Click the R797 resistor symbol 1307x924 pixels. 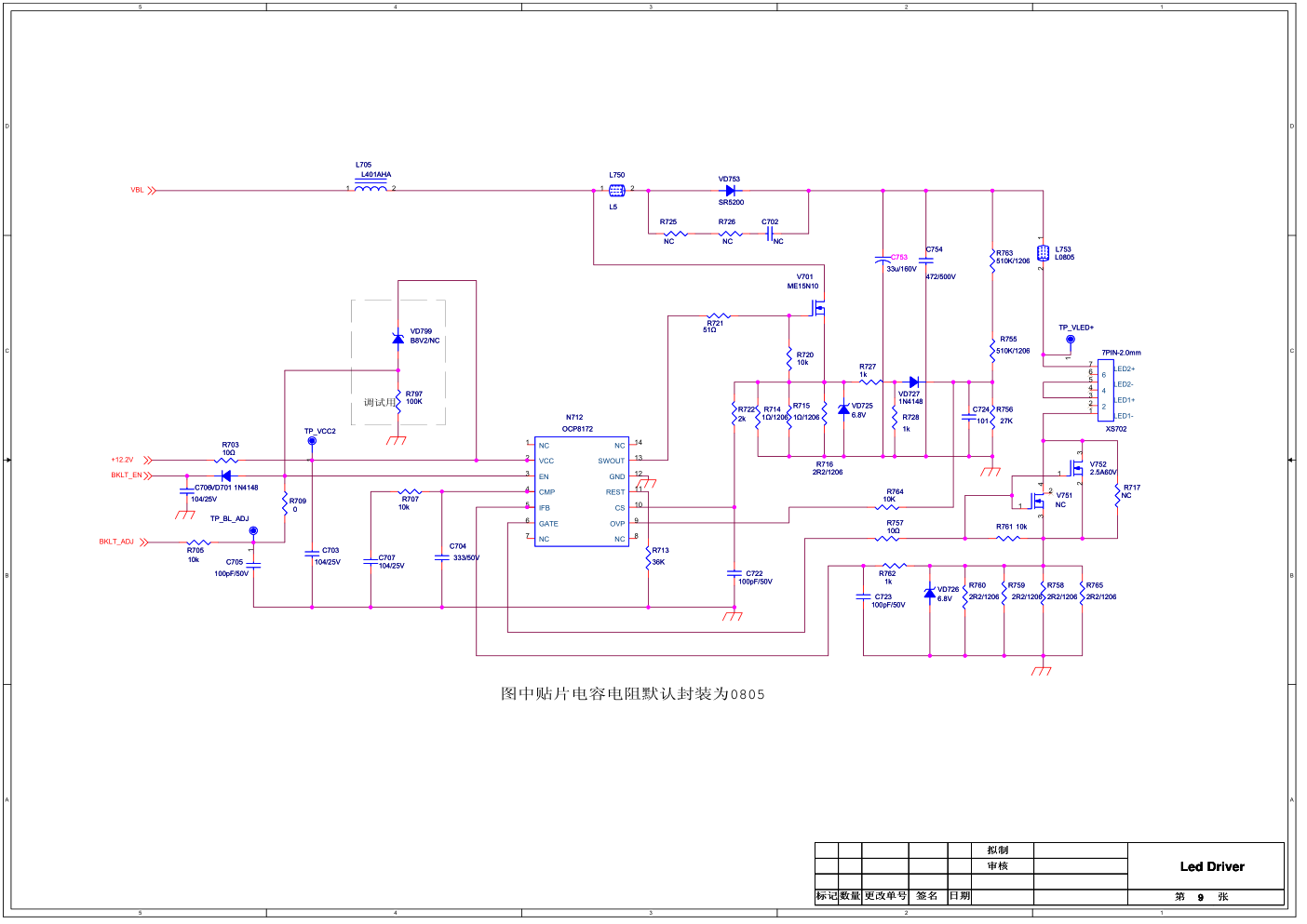pyautogui.click(x=398, y=402)
